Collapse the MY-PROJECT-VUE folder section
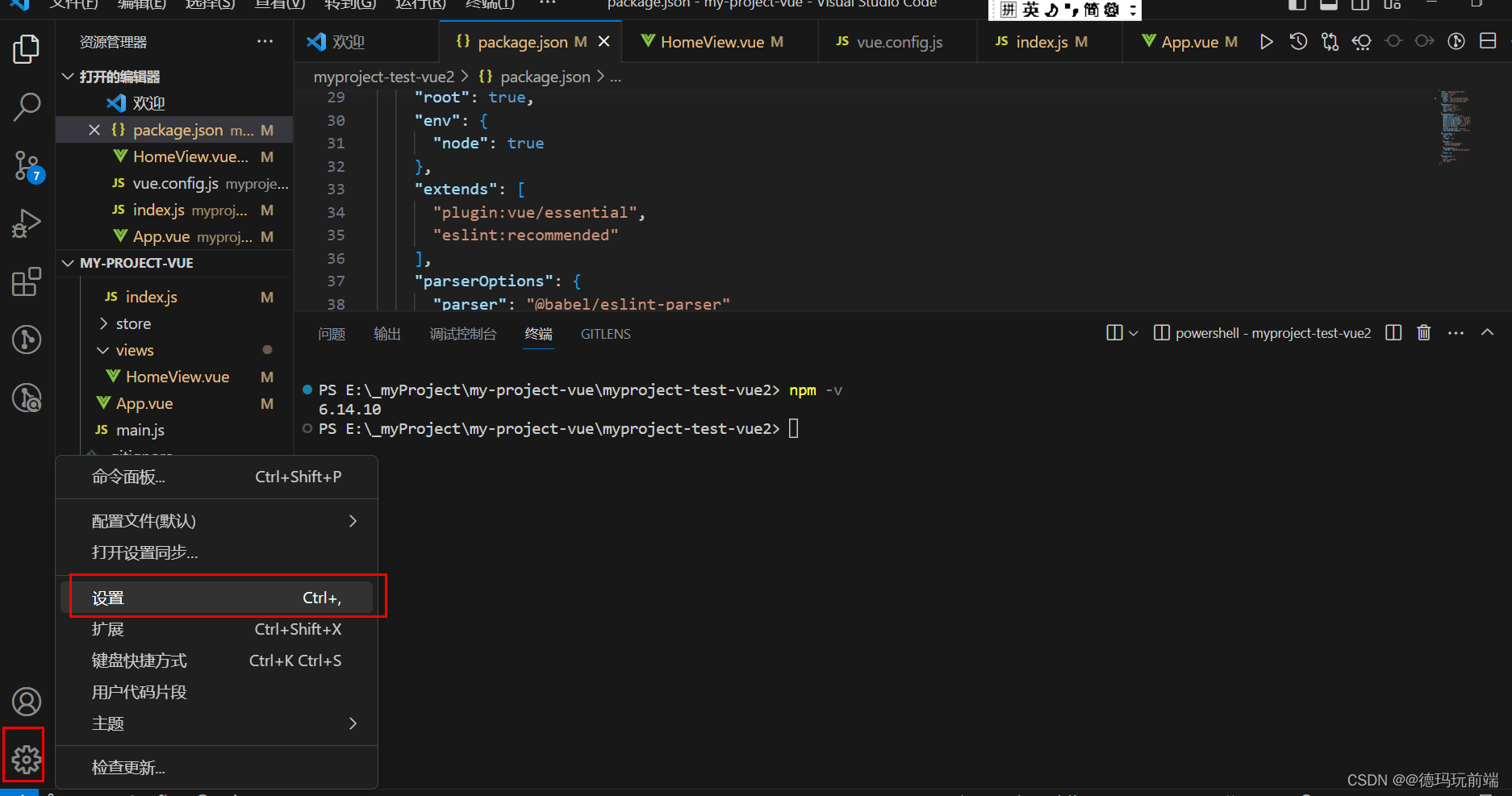 (69, 263)
